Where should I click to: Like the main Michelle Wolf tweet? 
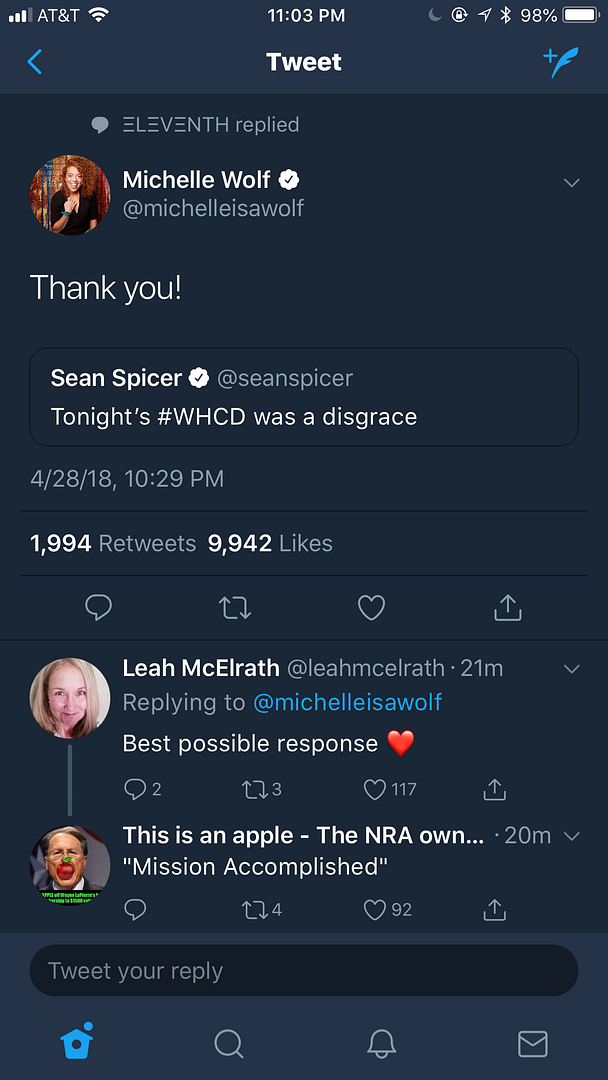(371, 607)
